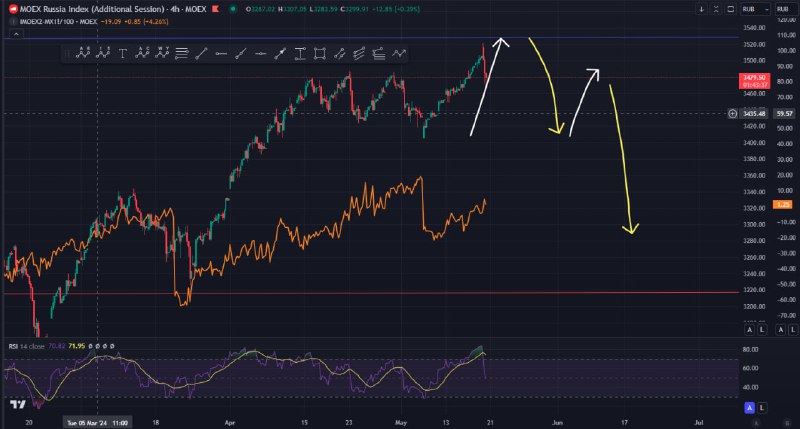
Task: Grab the drawing toolbar drag handle
Action: click(x=66, y=53)
